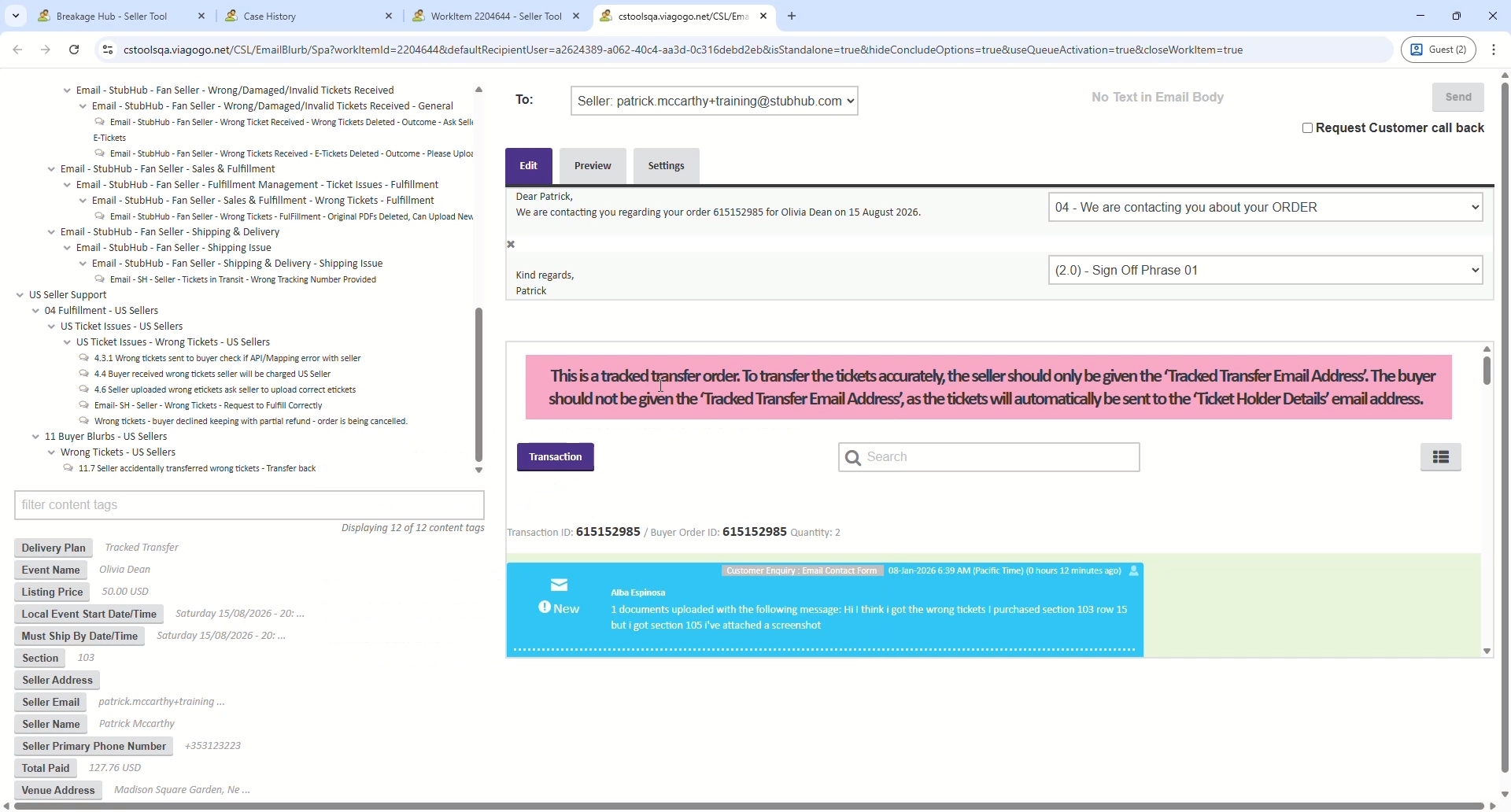This screenshot has height=812, width=1511.
Task: Click the list view icon beside Search
Action: [1441, 458]
